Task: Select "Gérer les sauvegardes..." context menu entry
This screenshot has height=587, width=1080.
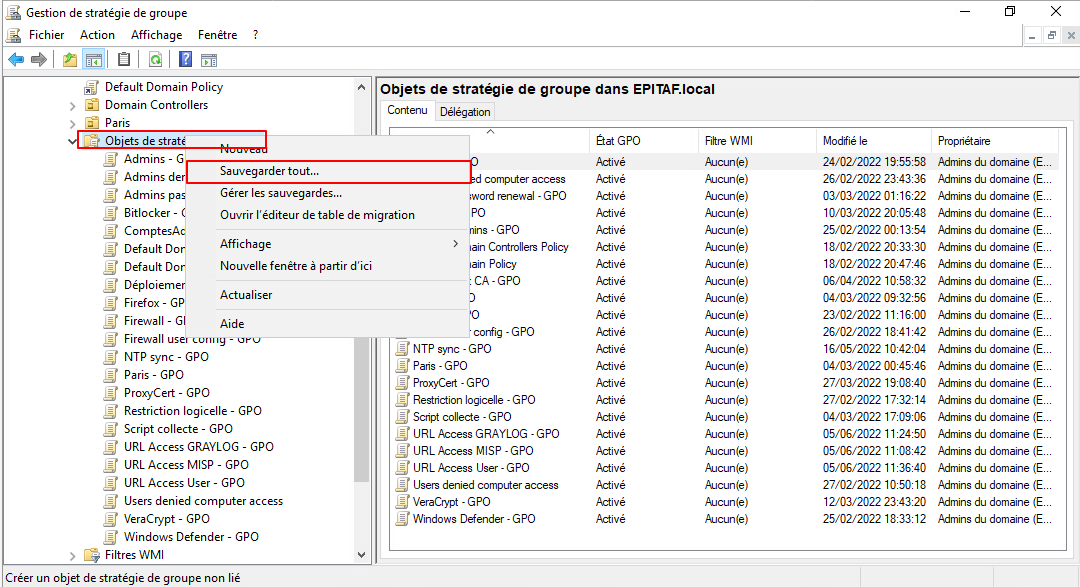Action: 280,193
